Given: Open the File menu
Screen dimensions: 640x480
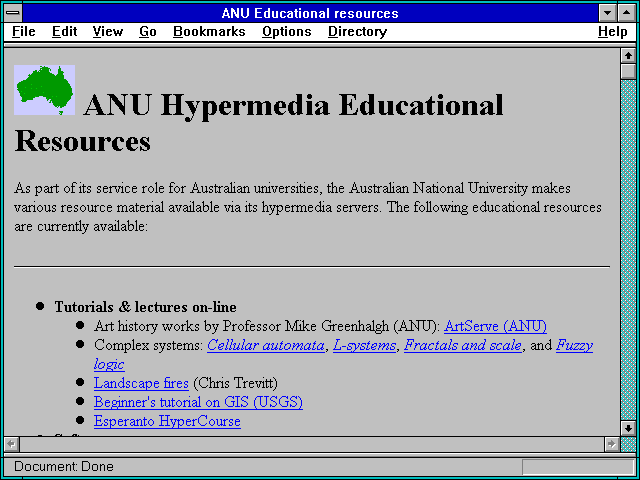Looking at the screenshot, I should (24, 32).
